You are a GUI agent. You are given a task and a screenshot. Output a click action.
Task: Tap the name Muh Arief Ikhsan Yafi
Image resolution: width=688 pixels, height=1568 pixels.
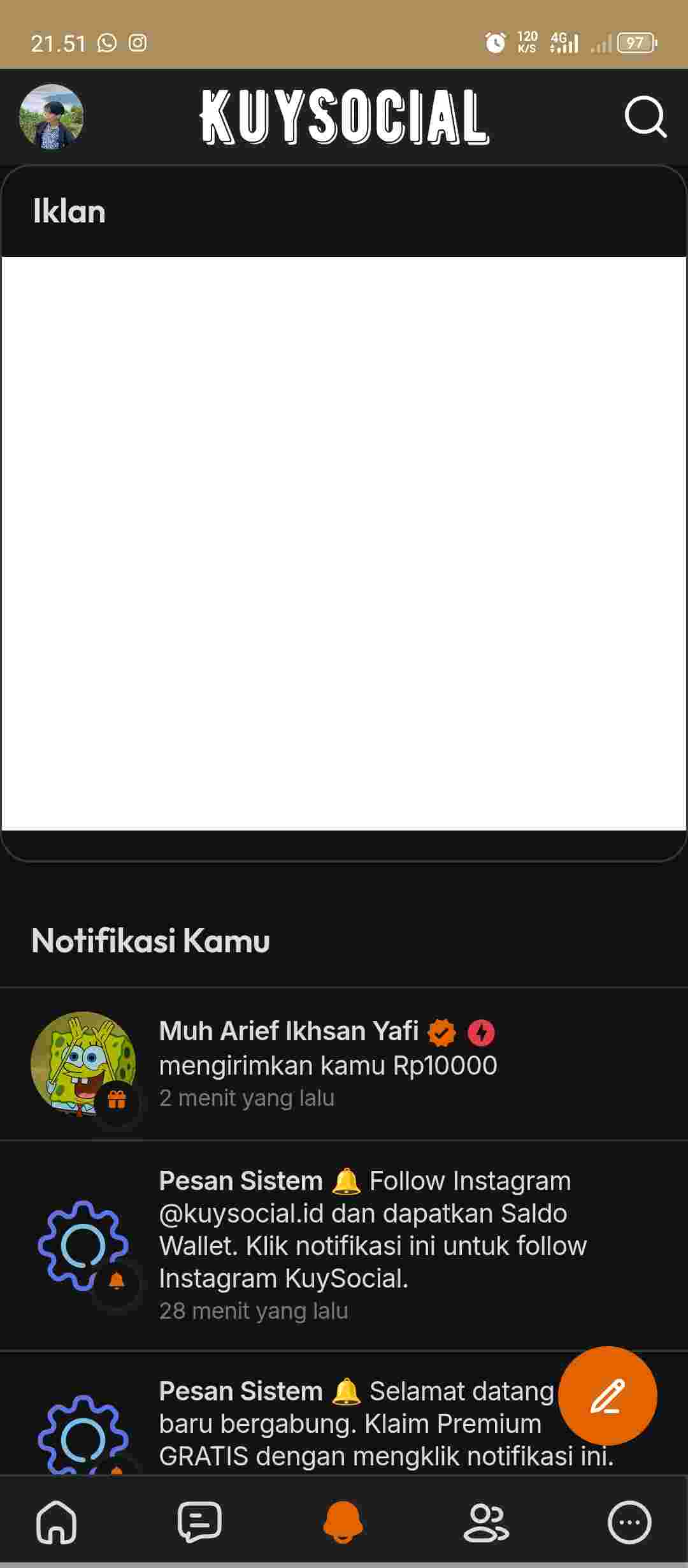click(x=289, y=1031)
